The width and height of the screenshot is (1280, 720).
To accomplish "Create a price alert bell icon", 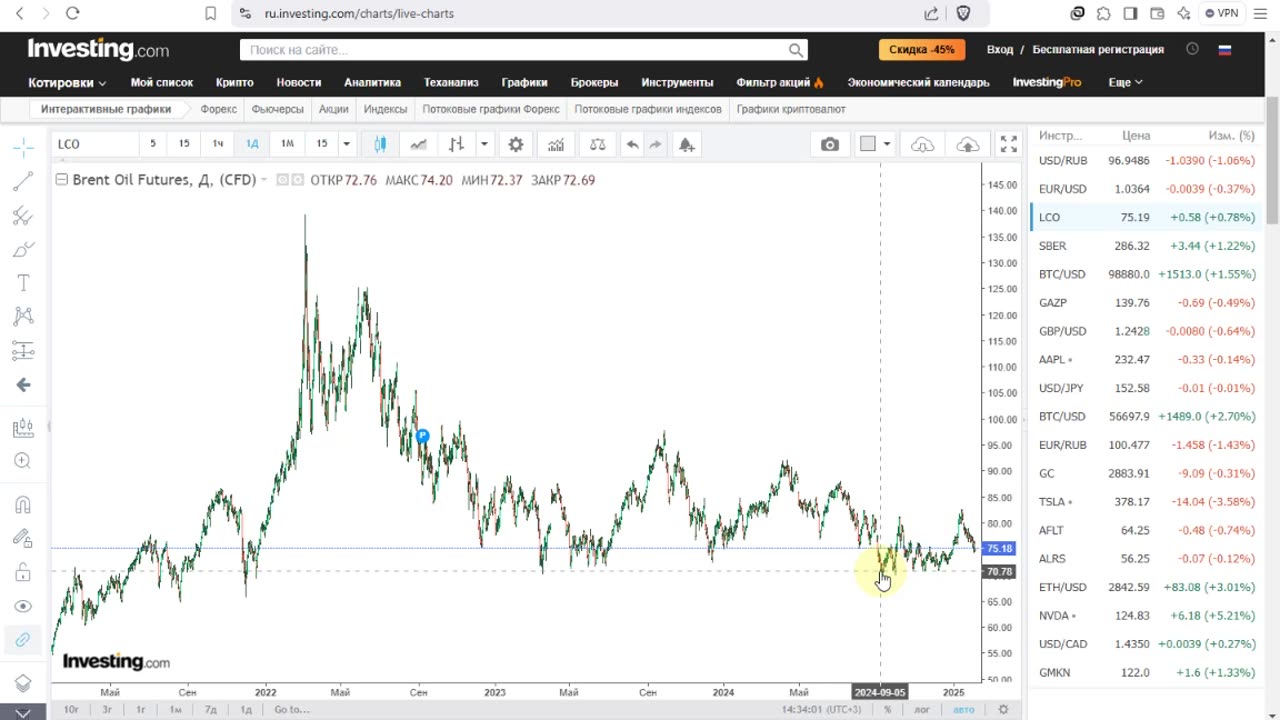I will (x=686, y=144).
